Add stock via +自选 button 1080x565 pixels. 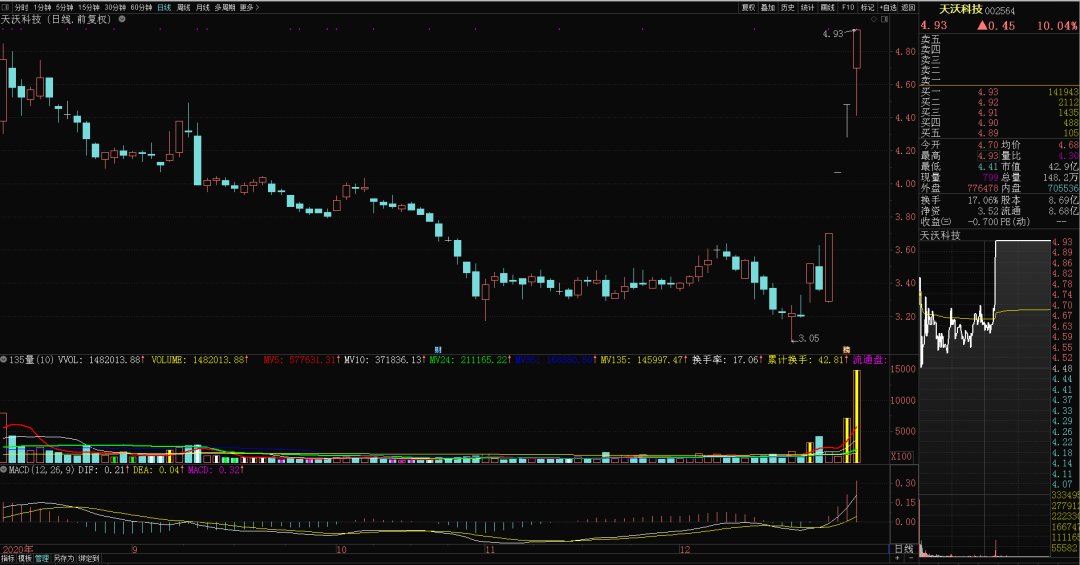point(889,8)
